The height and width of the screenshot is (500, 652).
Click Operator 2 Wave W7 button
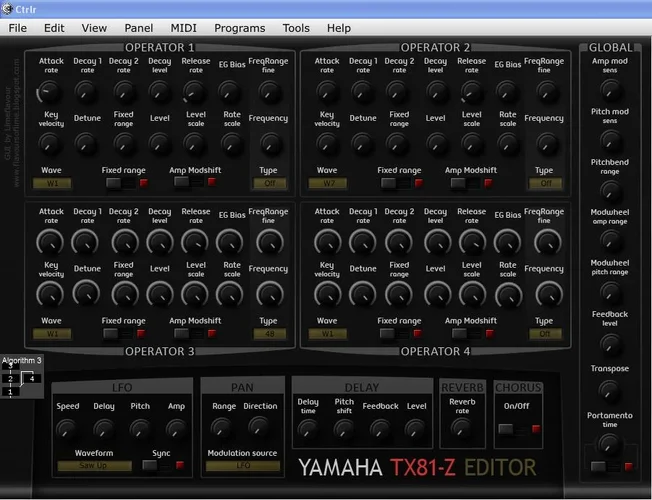point(329,183)
